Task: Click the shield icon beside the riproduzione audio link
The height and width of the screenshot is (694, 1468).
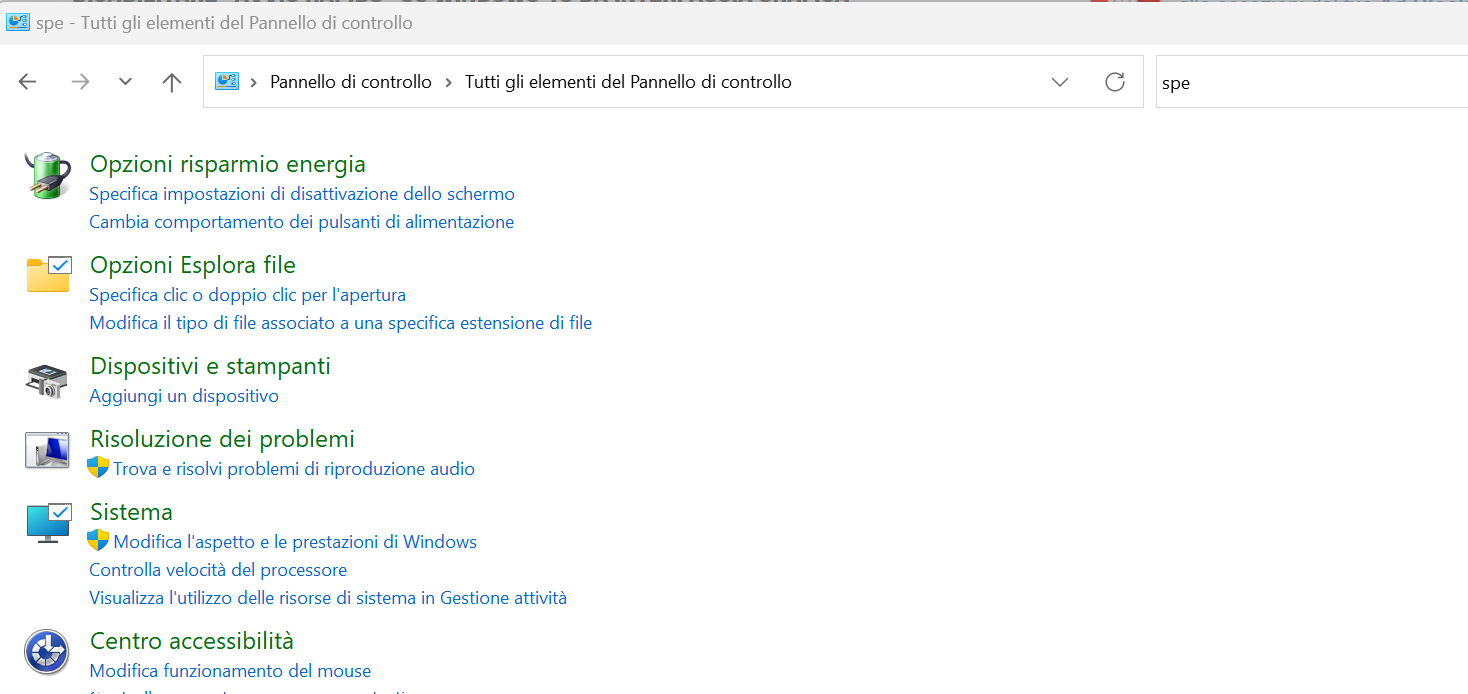Action: coord(98,467)
